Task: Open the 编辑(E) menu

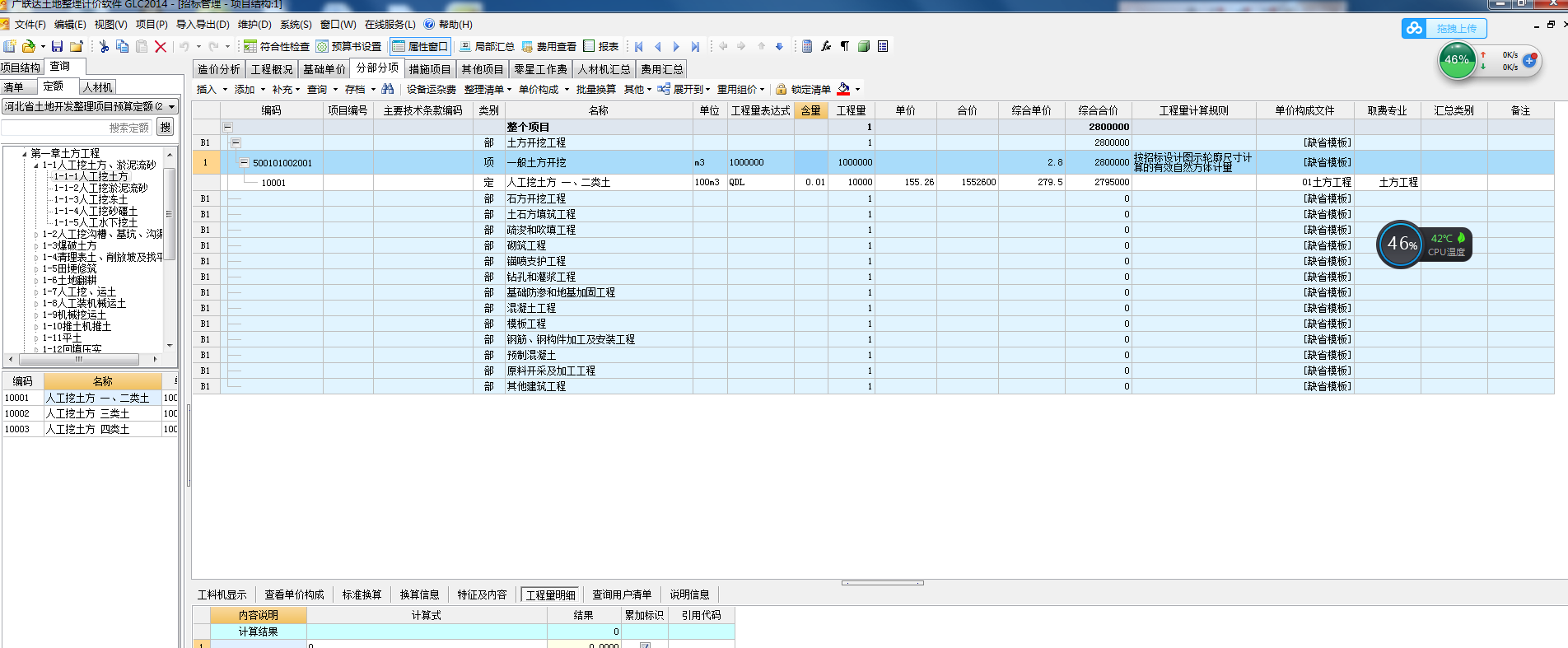Action: 70,25
